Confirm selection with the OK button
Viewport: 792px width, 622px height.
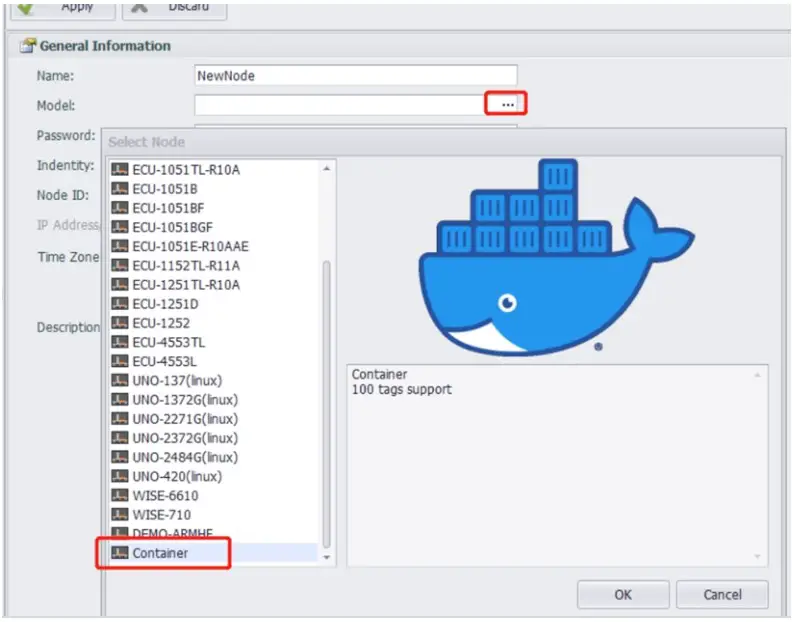(x=623, y=595)
